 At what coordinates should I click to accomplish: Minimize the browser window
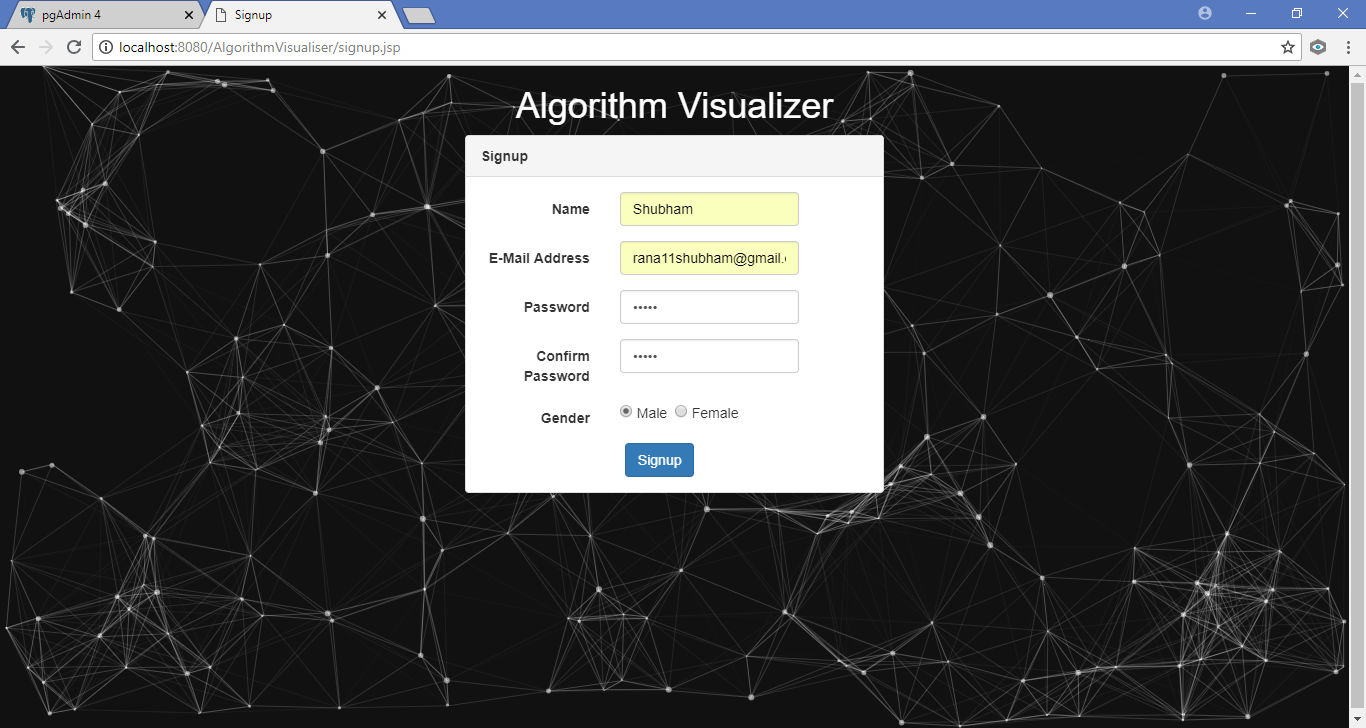[1250, 13]
